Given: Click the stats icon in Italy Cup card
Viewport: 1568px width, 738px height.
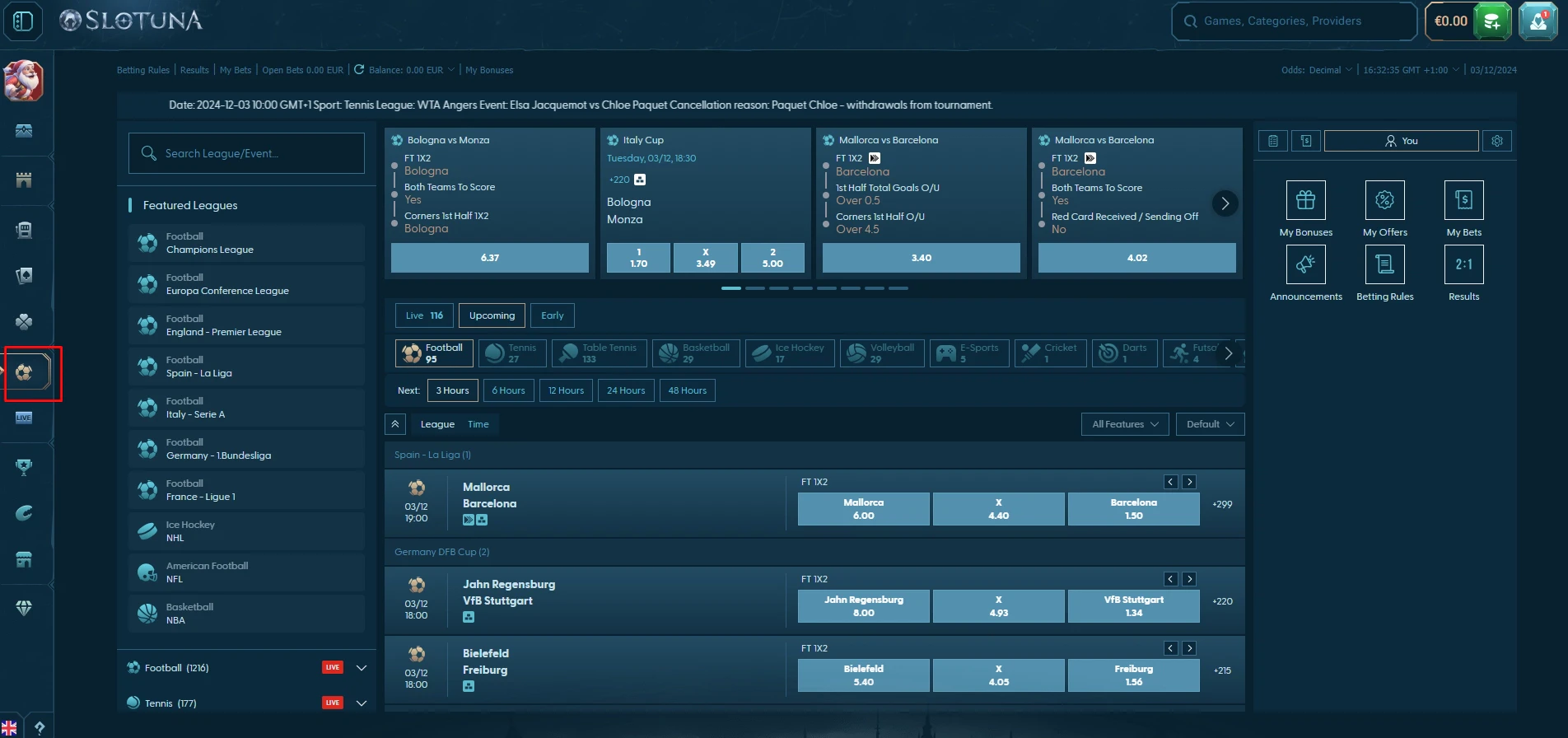Looking at the screenshot, I should (640, 180).
